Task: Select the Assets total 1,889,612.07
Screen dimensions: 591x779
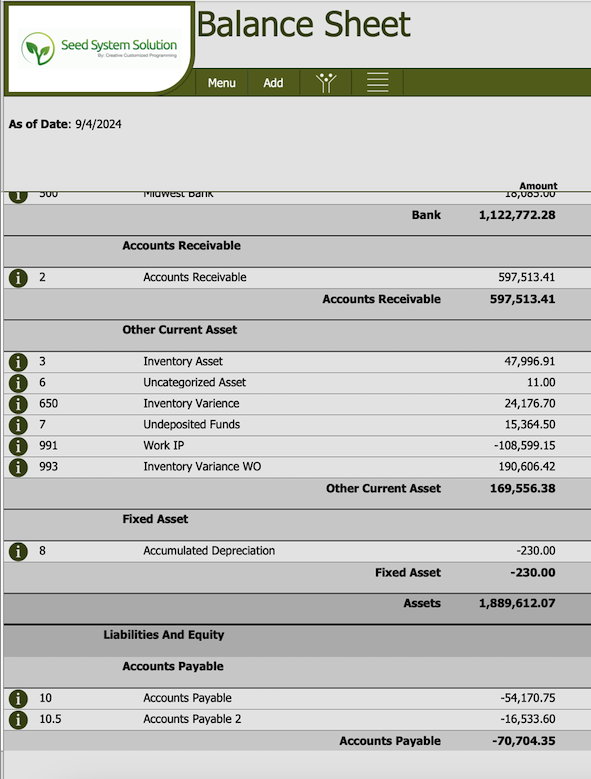Action: tap(517, 603)
